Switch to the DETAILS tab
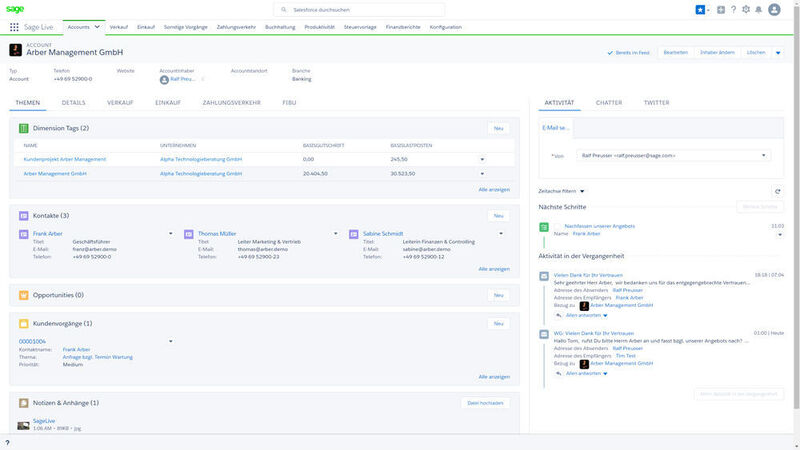The width and height of the screenshot is (800, 450). pyautogui.click(x=73, y=103)
